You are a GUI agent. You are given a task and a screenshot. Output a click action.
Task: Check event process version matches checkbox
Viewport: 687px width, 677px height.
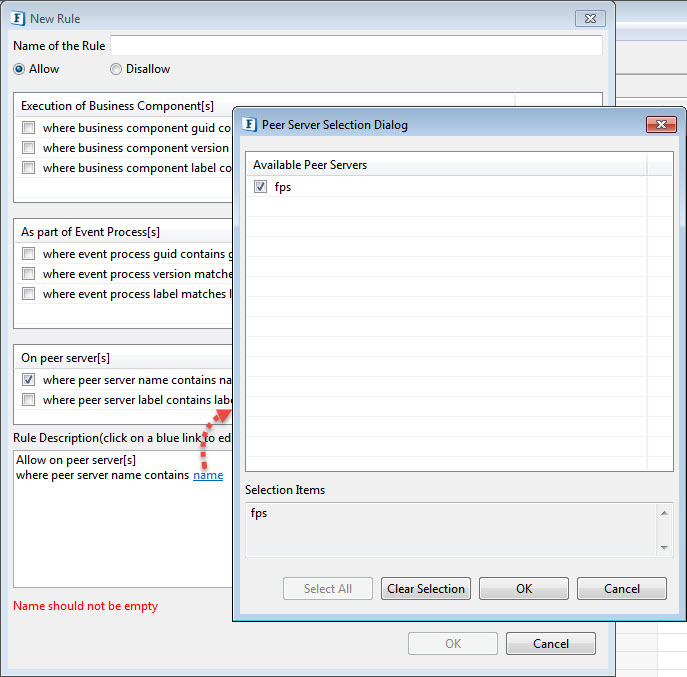click(x=29, y=274)
